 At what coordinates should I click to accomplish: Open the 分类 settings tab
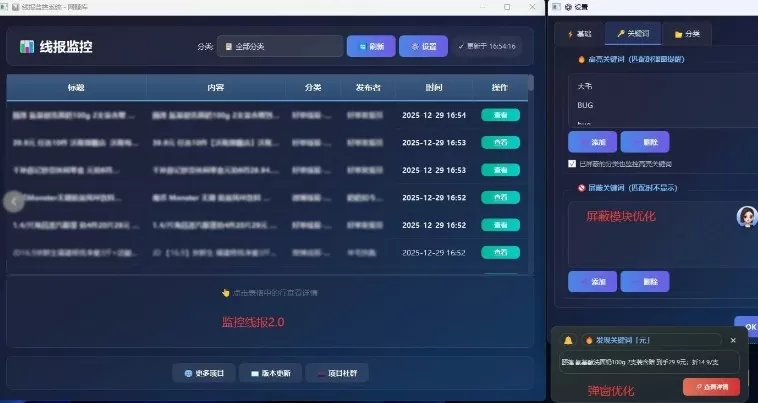[687, 34]
